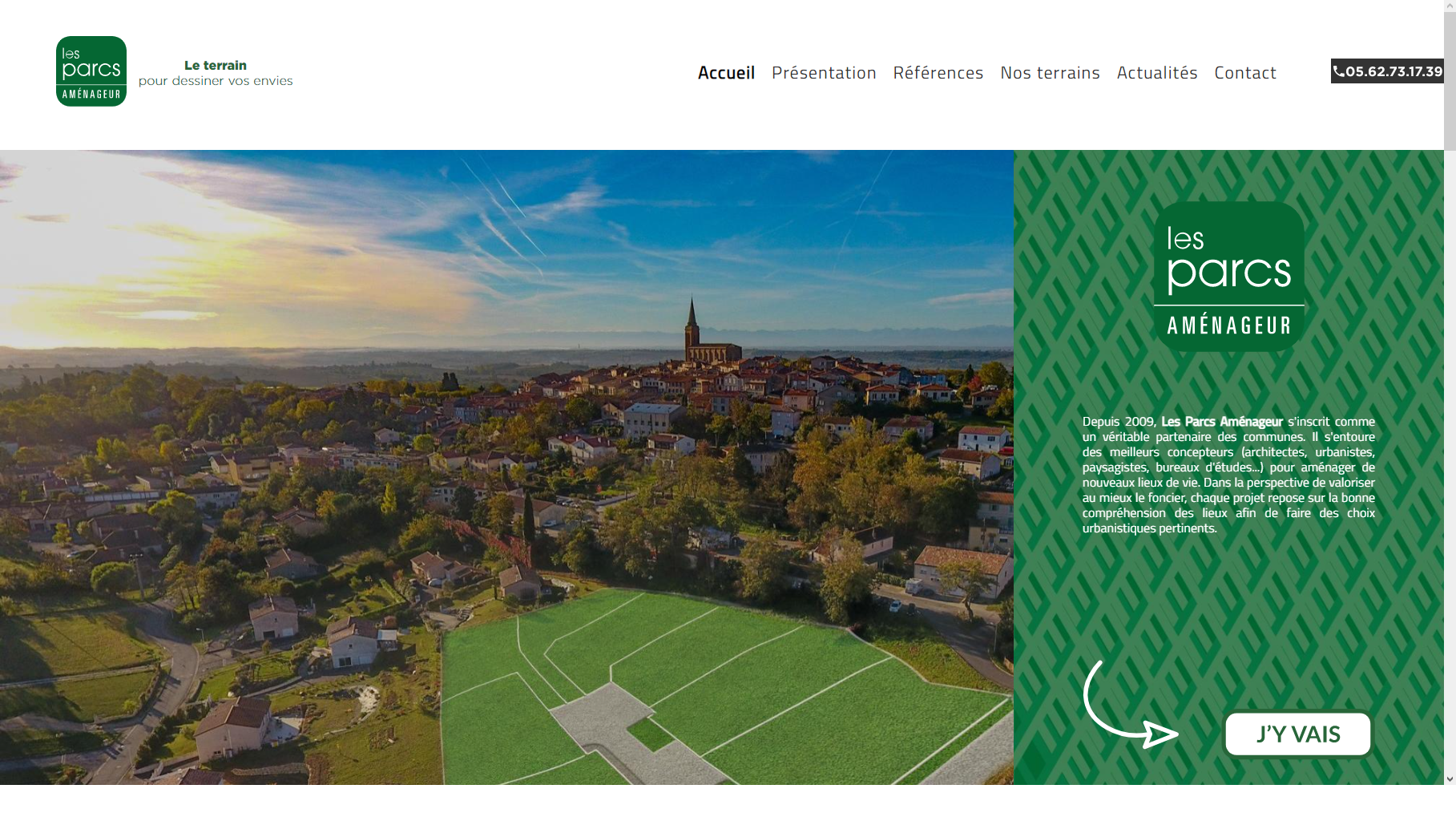The height and width of the screenshot is (817, 1456).
Task: Click the tagline "Le terrain pour dessiner vos envies"
Action: click(x=216, y=73)
